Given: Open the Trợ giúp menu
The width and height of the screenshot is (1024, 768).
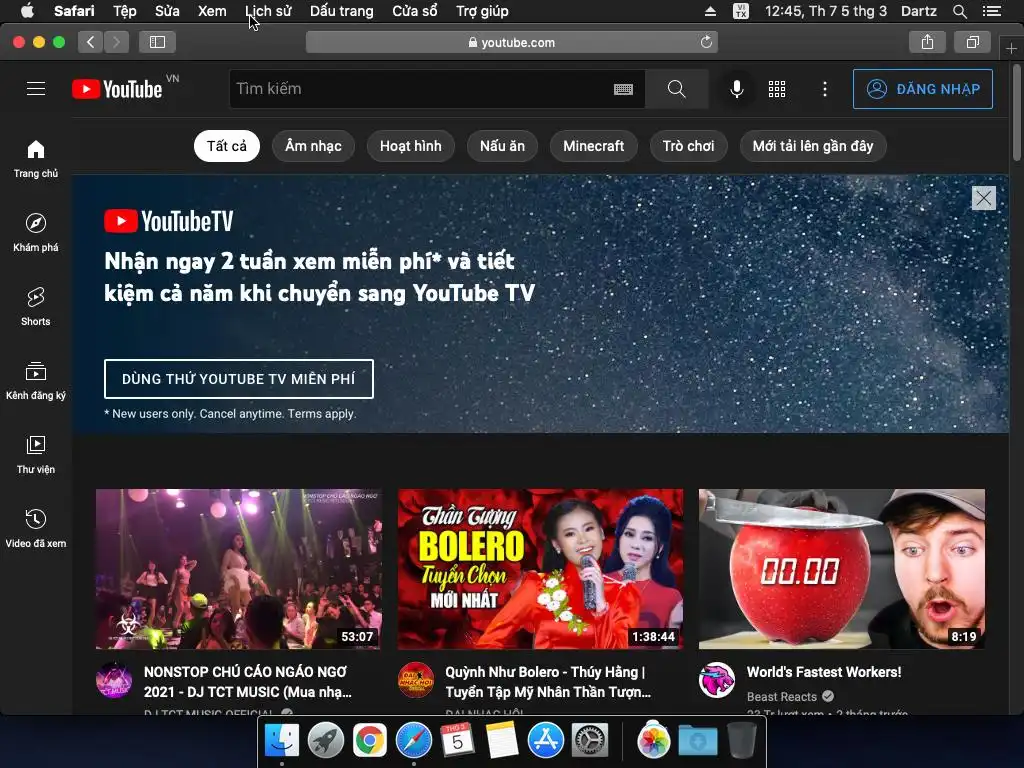Looking at the screenshot, I should click(482, 11).
